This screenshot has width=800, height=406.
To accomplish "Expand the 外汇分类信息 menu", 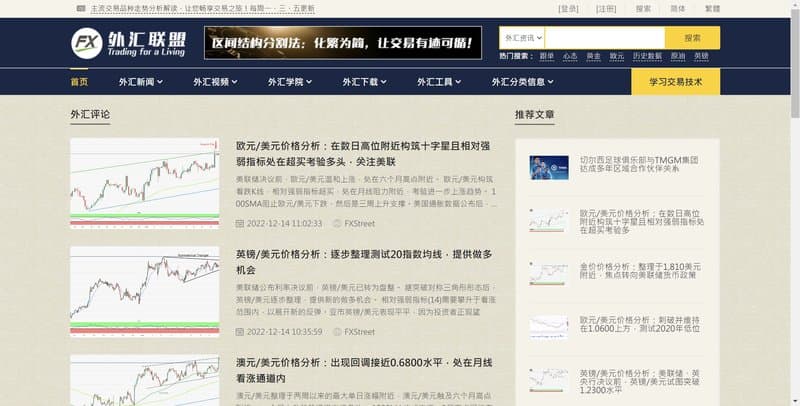I will [x=522, y=82].
